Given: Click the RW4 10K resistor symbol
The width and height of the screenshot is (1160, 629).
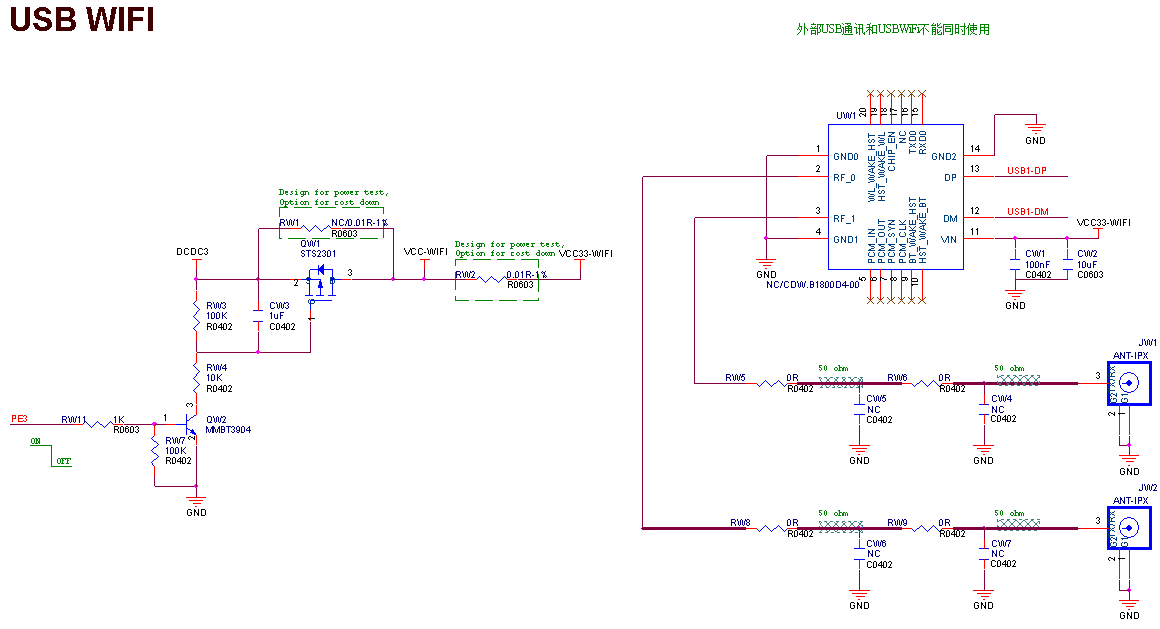Looking at the screenshot, I should click(197, 377).
